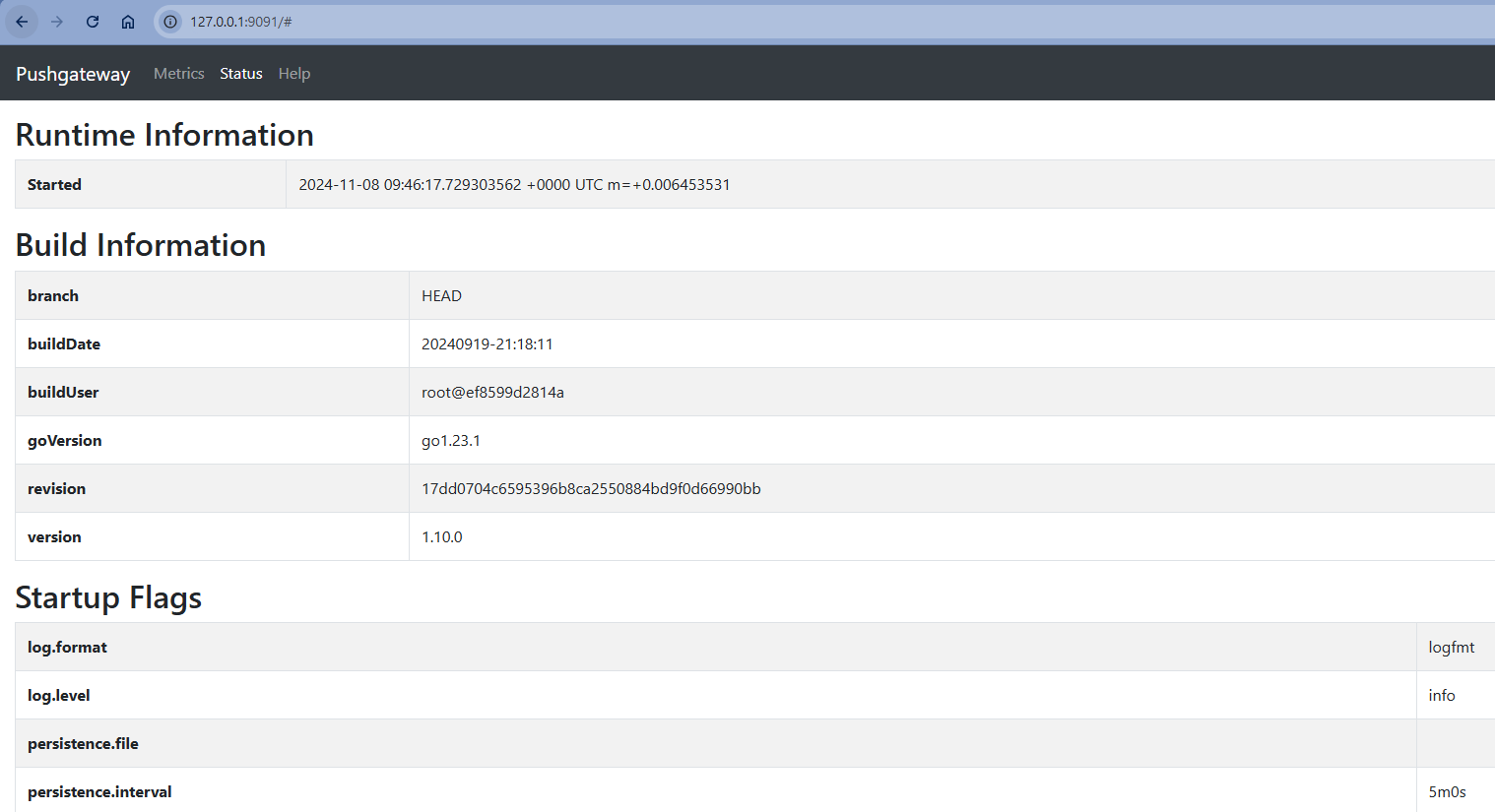Go to the browser home page

(x=128, y=22)
